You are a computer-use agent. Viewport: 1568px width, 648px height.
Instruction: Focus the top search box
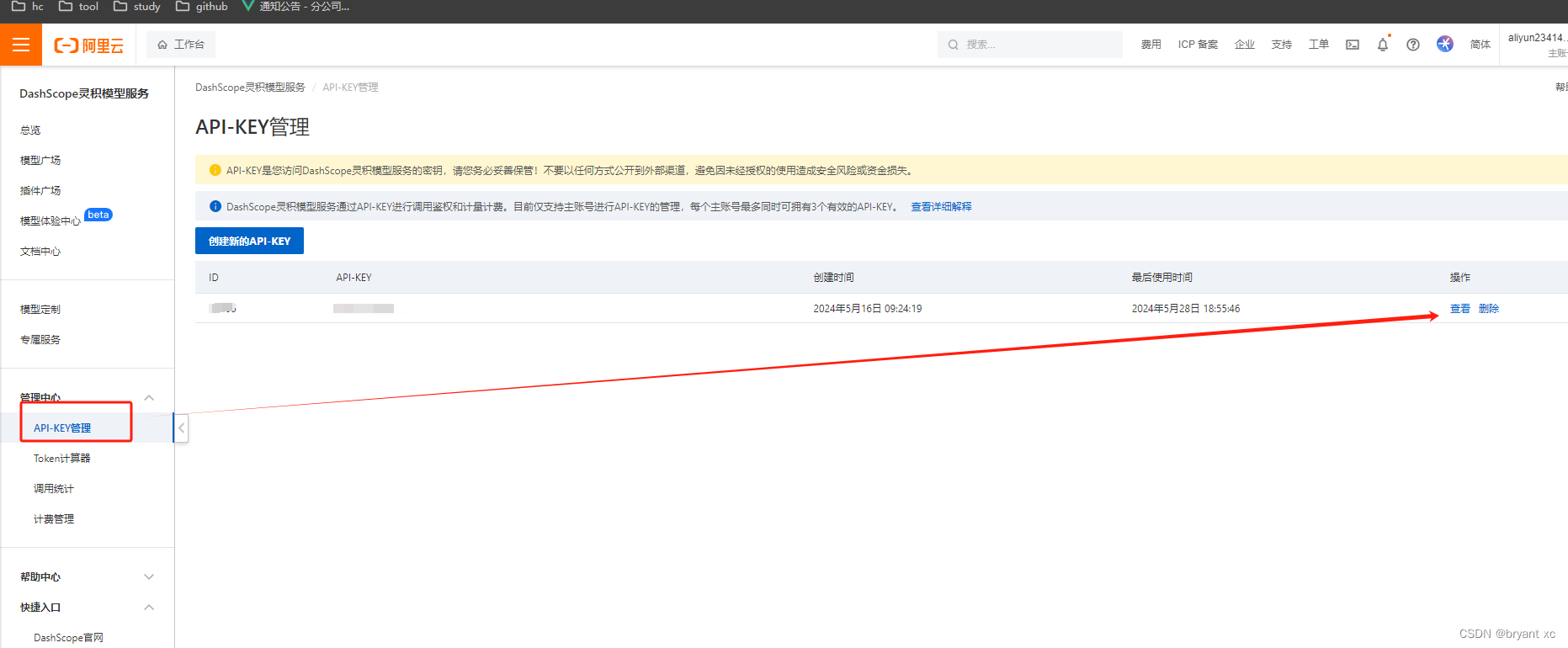click(1030, 45)
